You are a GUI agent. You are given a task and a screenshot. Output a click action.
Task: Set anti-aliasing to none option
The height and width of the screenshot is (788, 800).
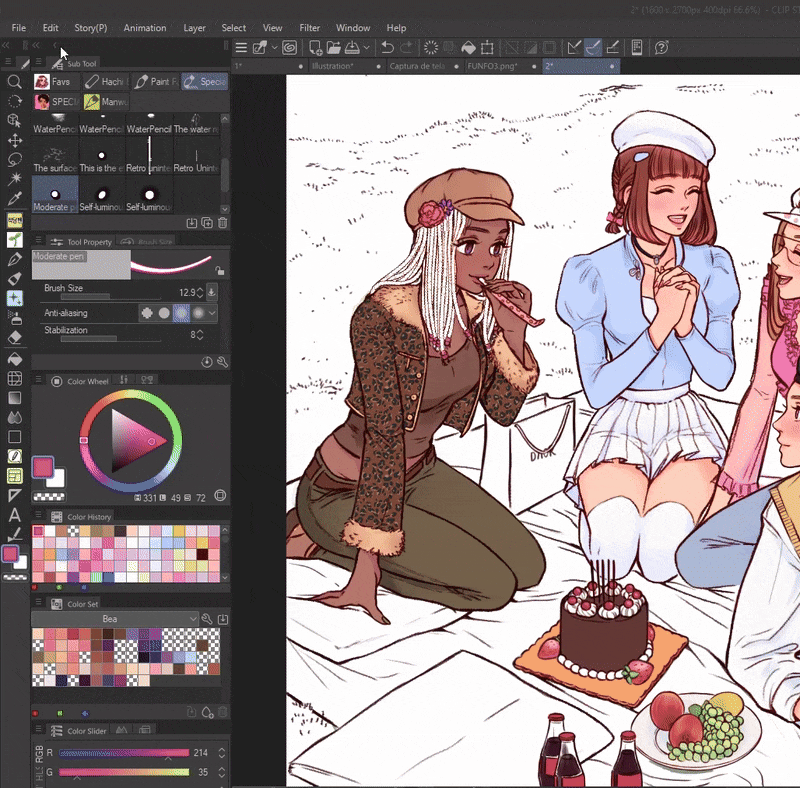pos(147,313)
